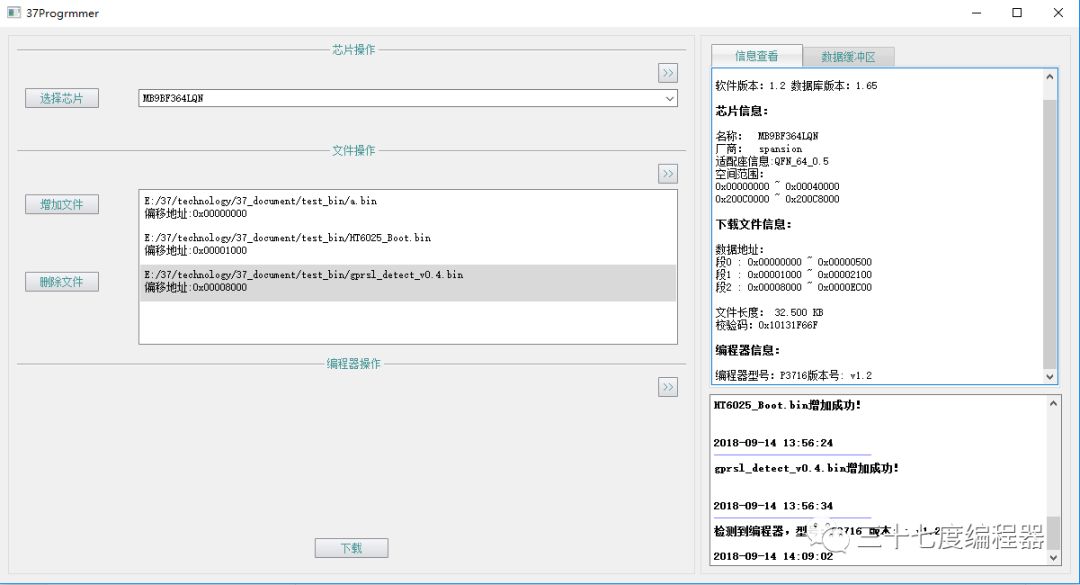
Task: Switch to the 数据缓冲区 tab
Action: (849, 57)
